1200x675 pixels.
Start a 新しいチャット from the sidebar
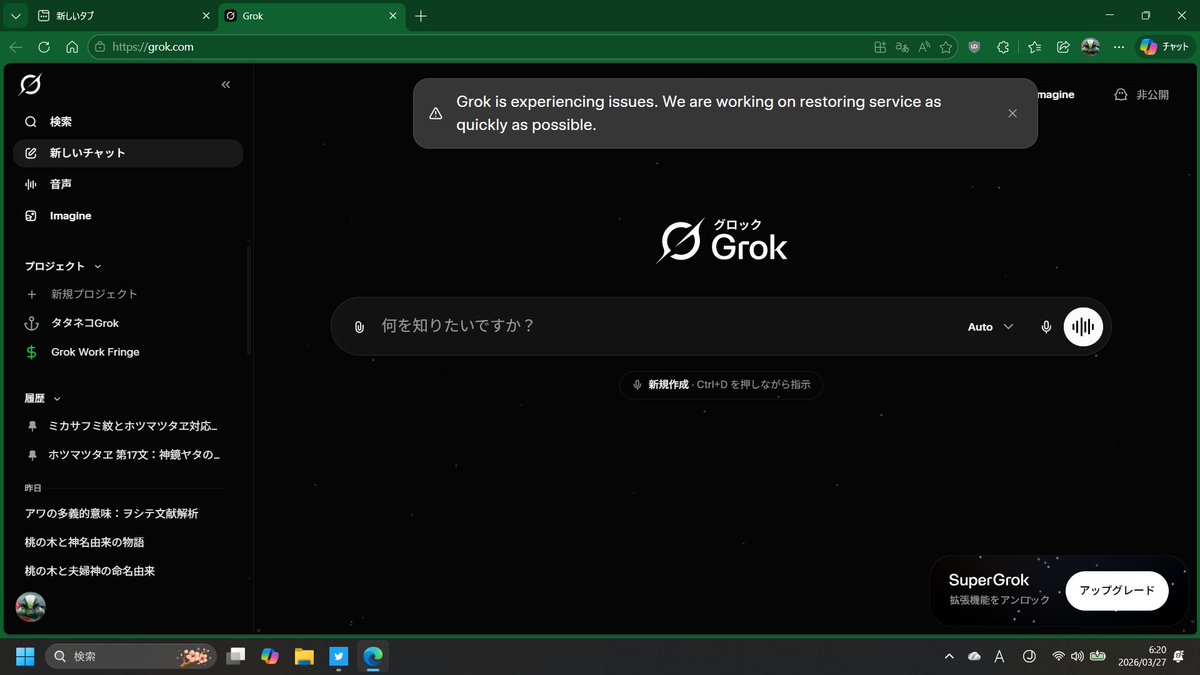coord(128,153)
